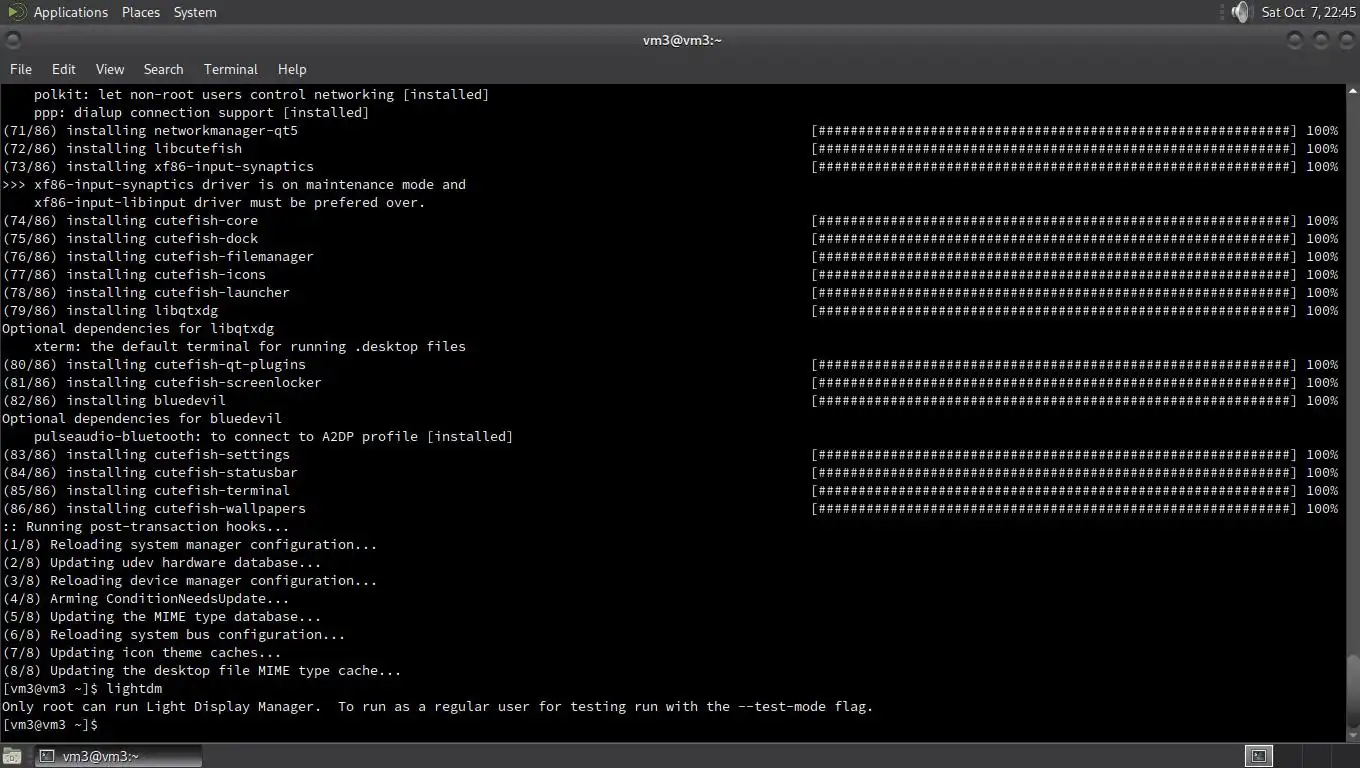Maximize the vm3@vm3:~ terminal window
The image size is (1360, 768).
pos(1321,40)
